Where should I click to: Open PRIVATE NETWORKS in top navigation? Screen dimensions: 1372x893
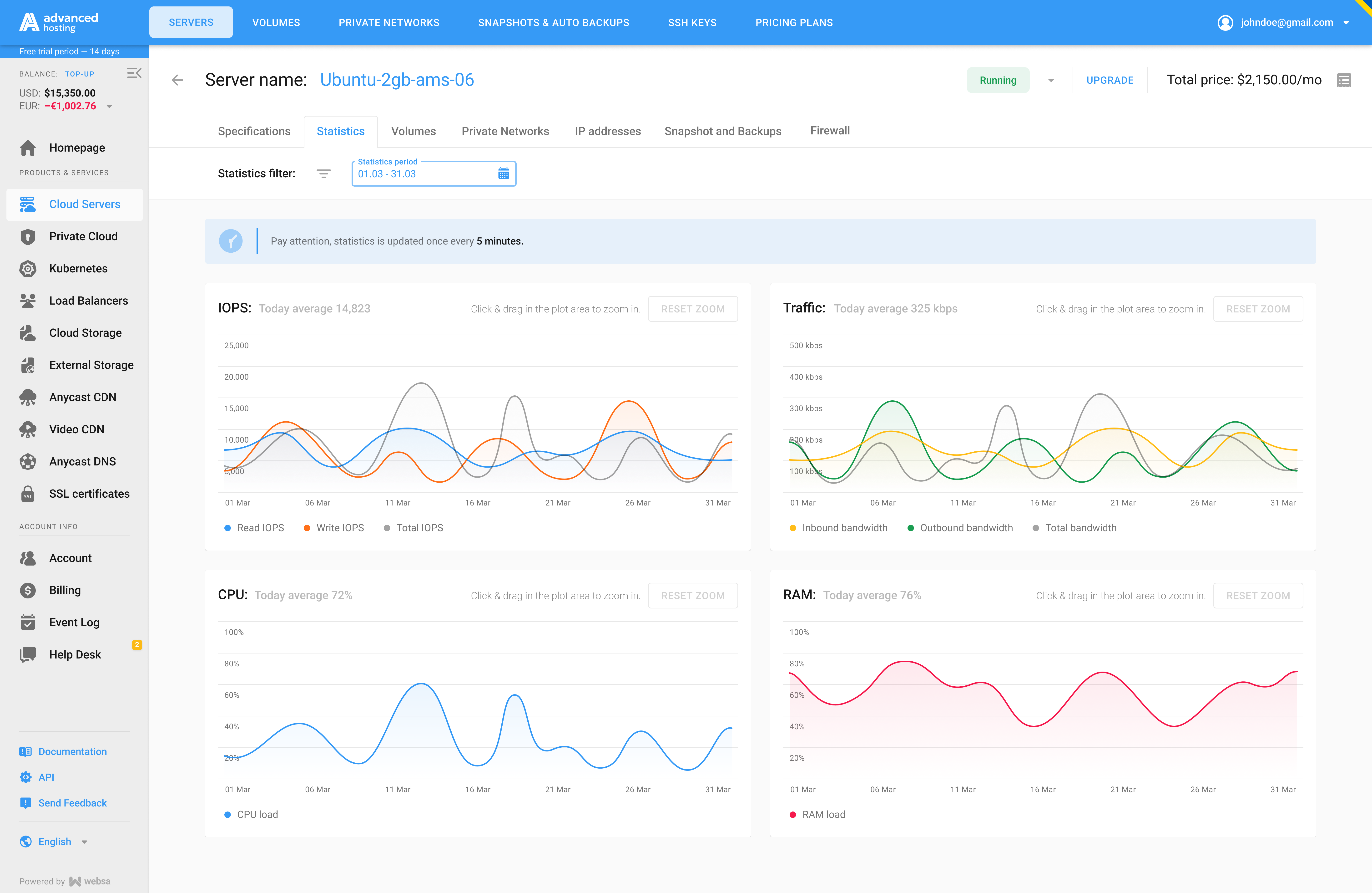pyautogui.click(x=389, y=22)
